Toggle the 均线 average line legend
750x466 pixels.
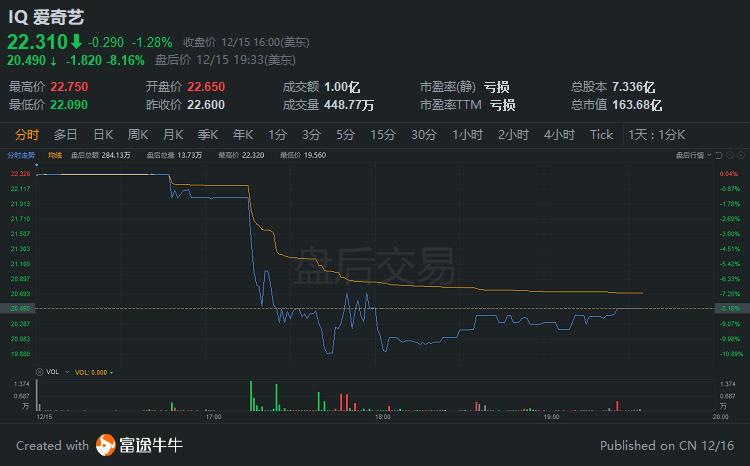tap(55, 155)
